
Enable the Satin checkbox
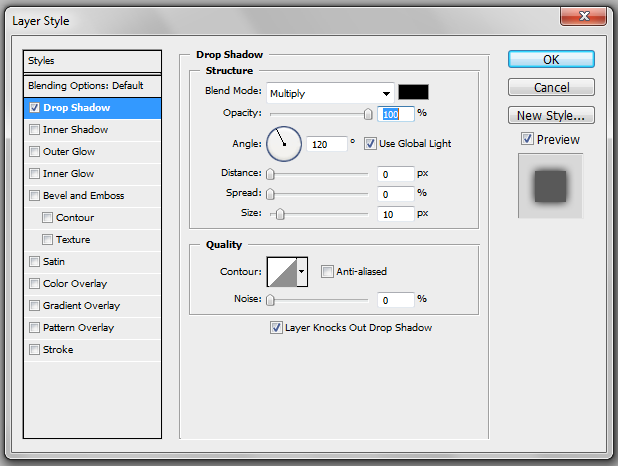click(x=34, y=261)
